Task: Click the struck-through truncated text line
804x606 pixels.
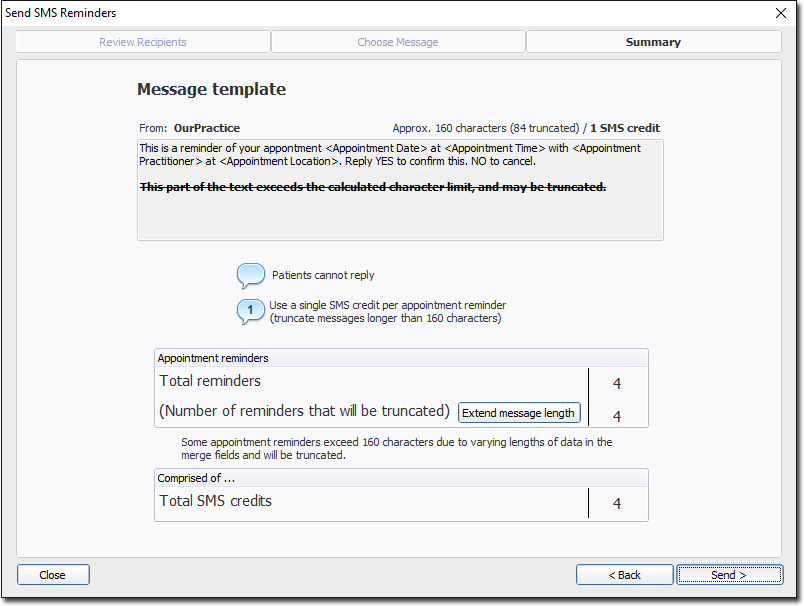Action: tap(373, 187)
